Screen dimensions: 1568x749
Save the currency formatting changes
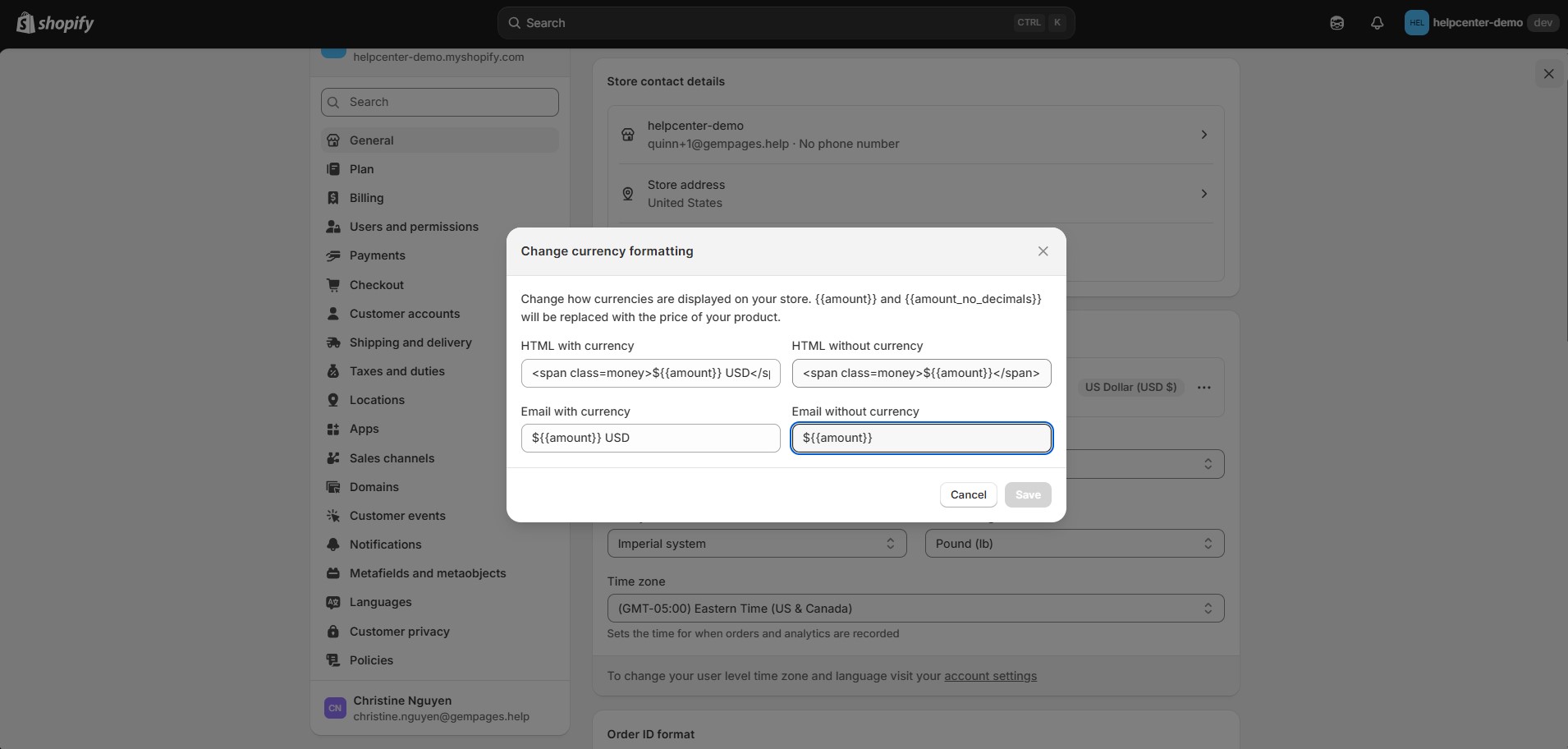coord(1028,494)
